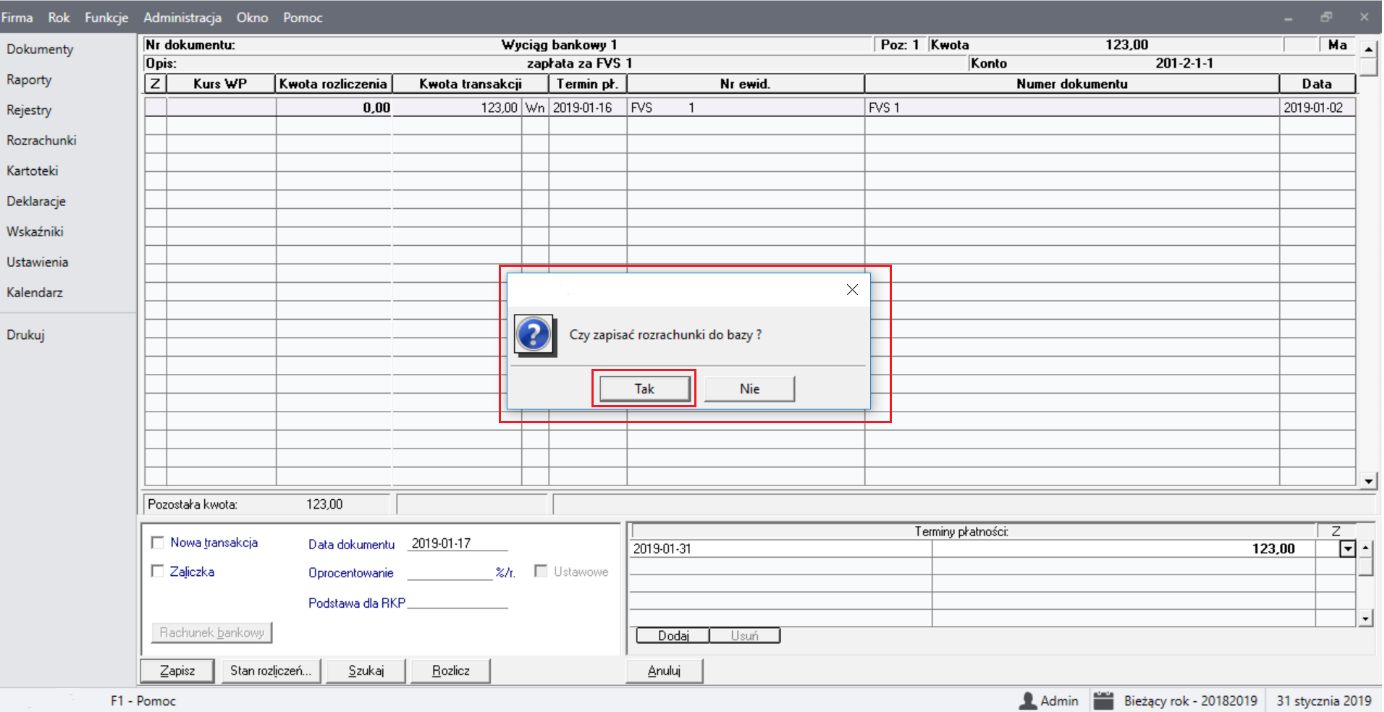Click the Kwota transakcji column header
Viewport: 1384px width, 712px height.
click(470, 84)
